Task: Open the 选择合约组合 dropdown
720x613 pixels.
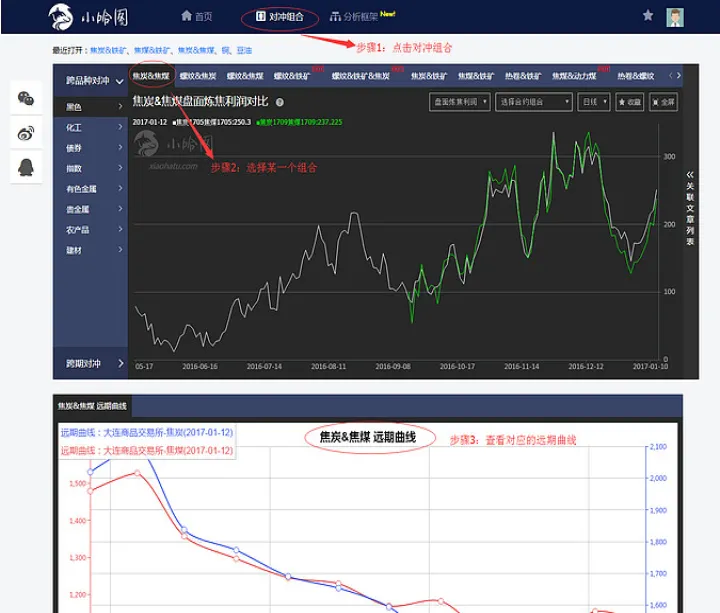Action: click(534, 102)
